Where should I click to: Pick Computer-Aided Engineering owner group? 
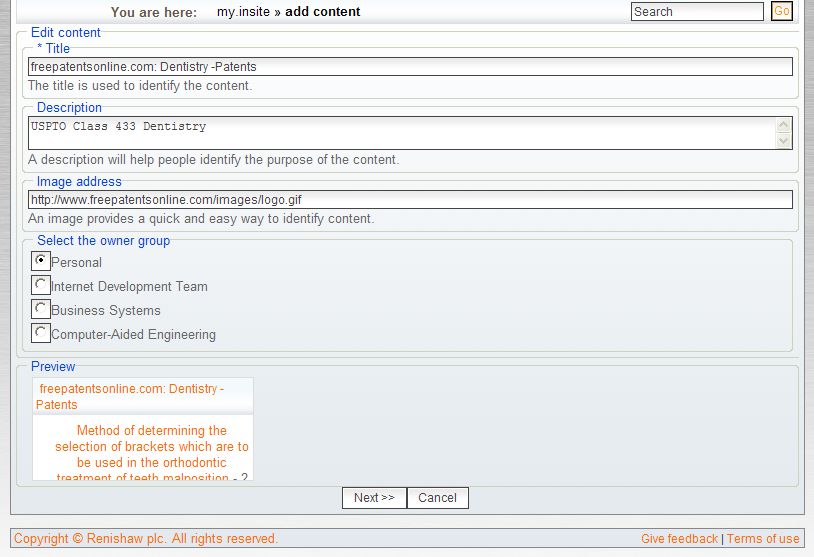point(41,333)
